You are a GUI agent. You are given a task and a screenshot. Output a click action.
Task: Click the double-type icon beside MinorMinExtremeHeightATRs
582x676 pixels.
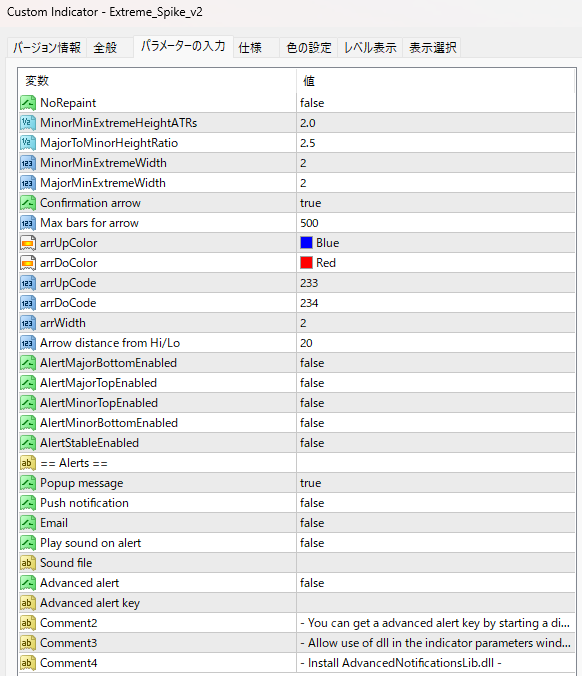click(28, 123)
